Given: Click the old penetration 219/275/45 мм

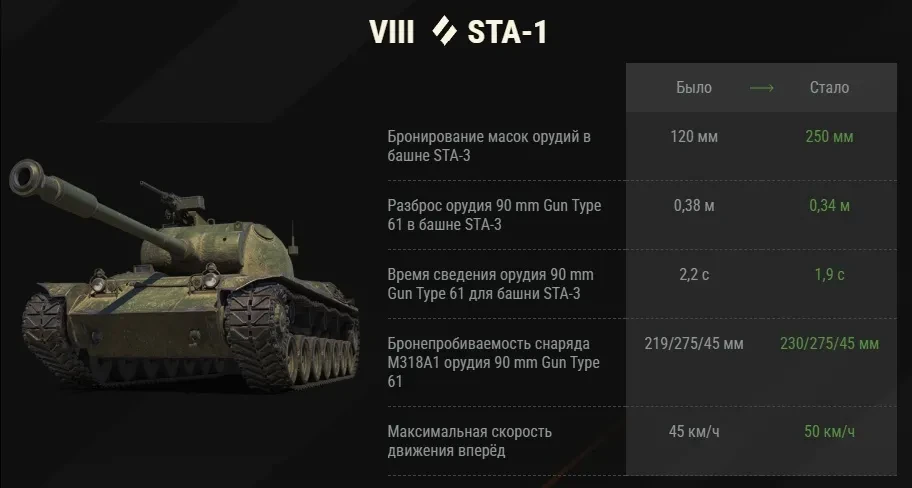Looking at the screenshot, I should coord(694,344).
